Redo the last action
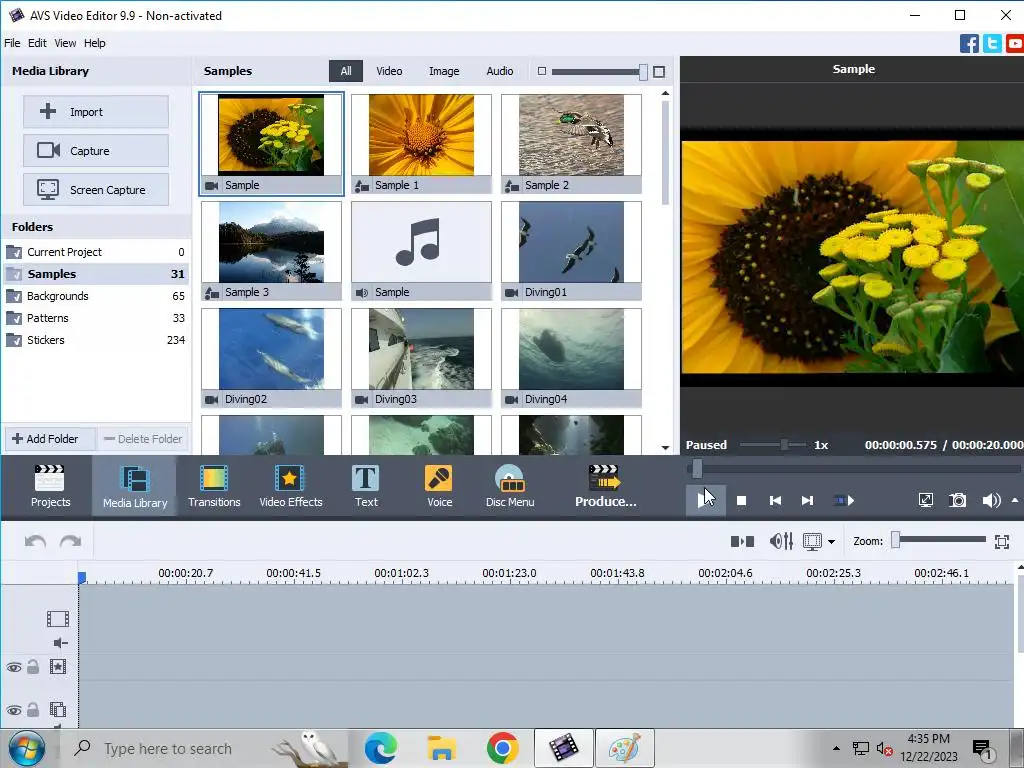 [x=71, y=541]
